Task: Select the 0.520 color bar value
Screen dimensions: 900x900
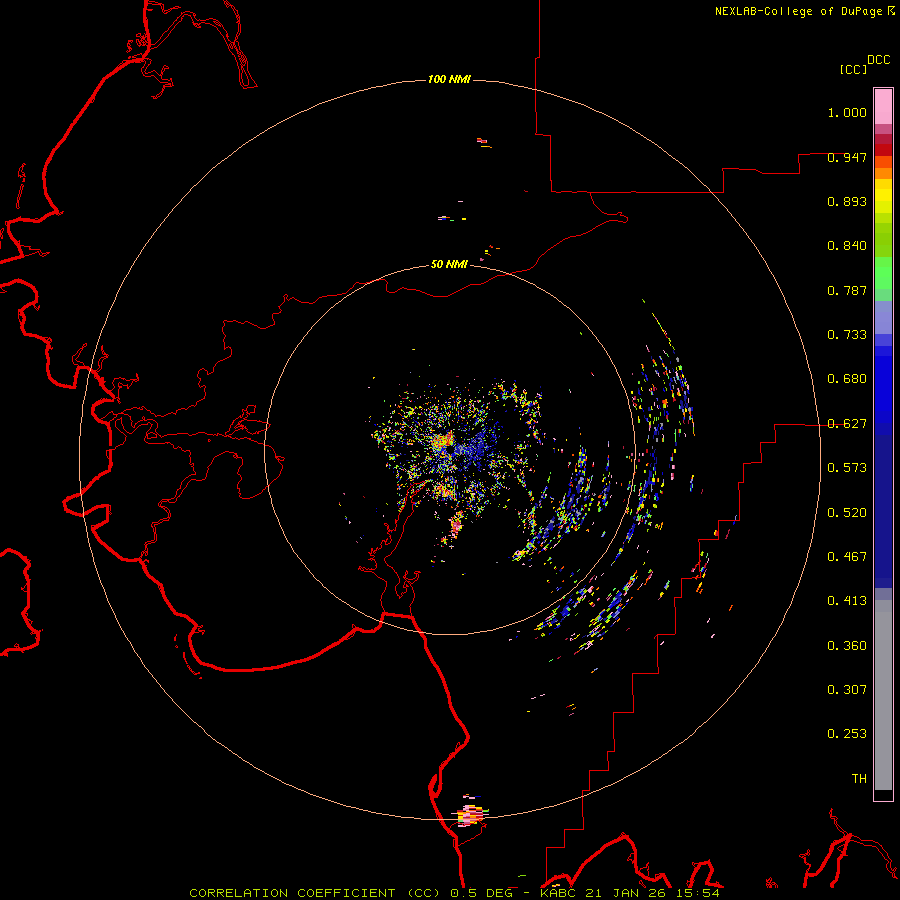Action: pyautogui.click(x=847, y=513)
